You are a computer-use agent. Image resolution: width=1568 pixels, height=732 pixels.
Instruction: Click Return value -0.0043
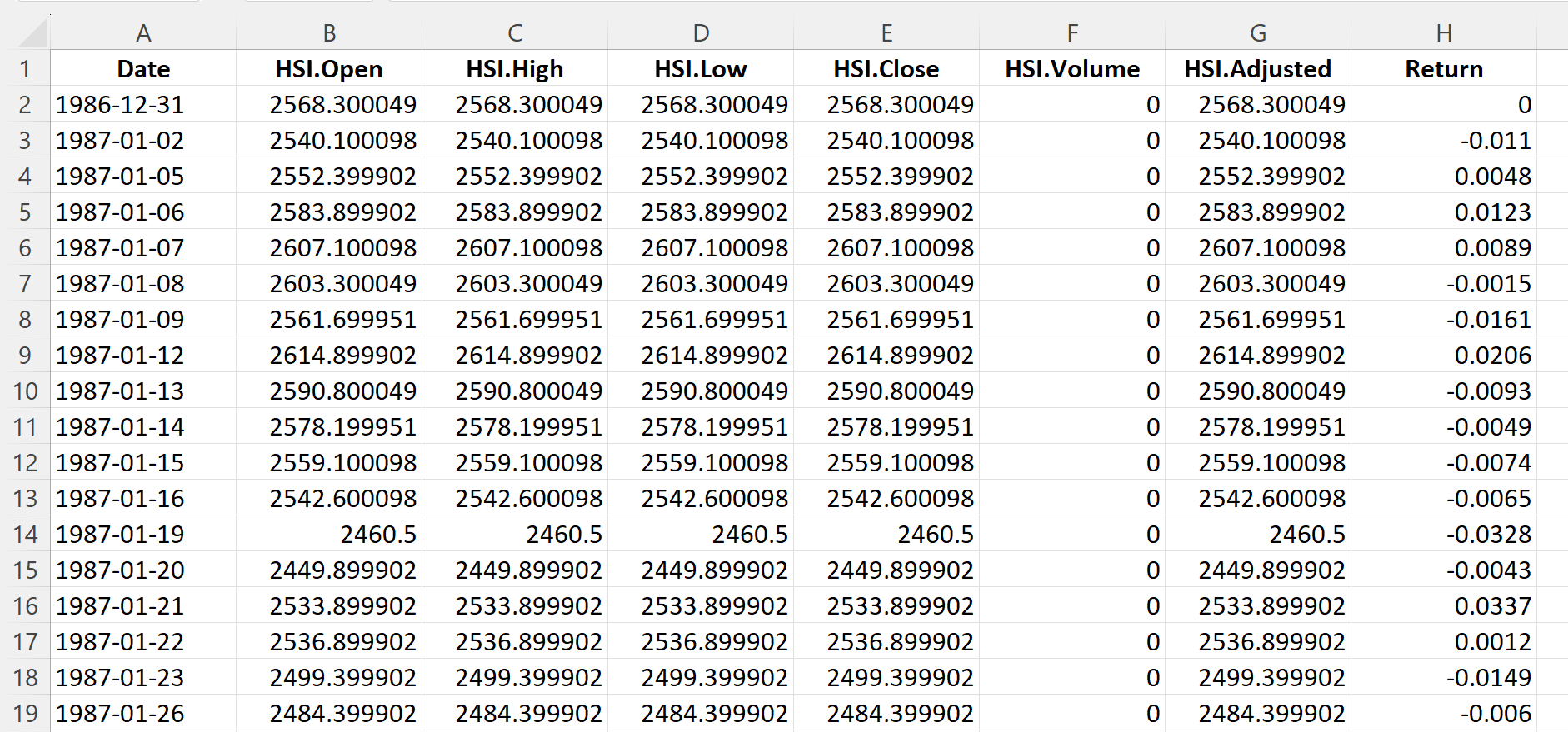click(1444, 570)
